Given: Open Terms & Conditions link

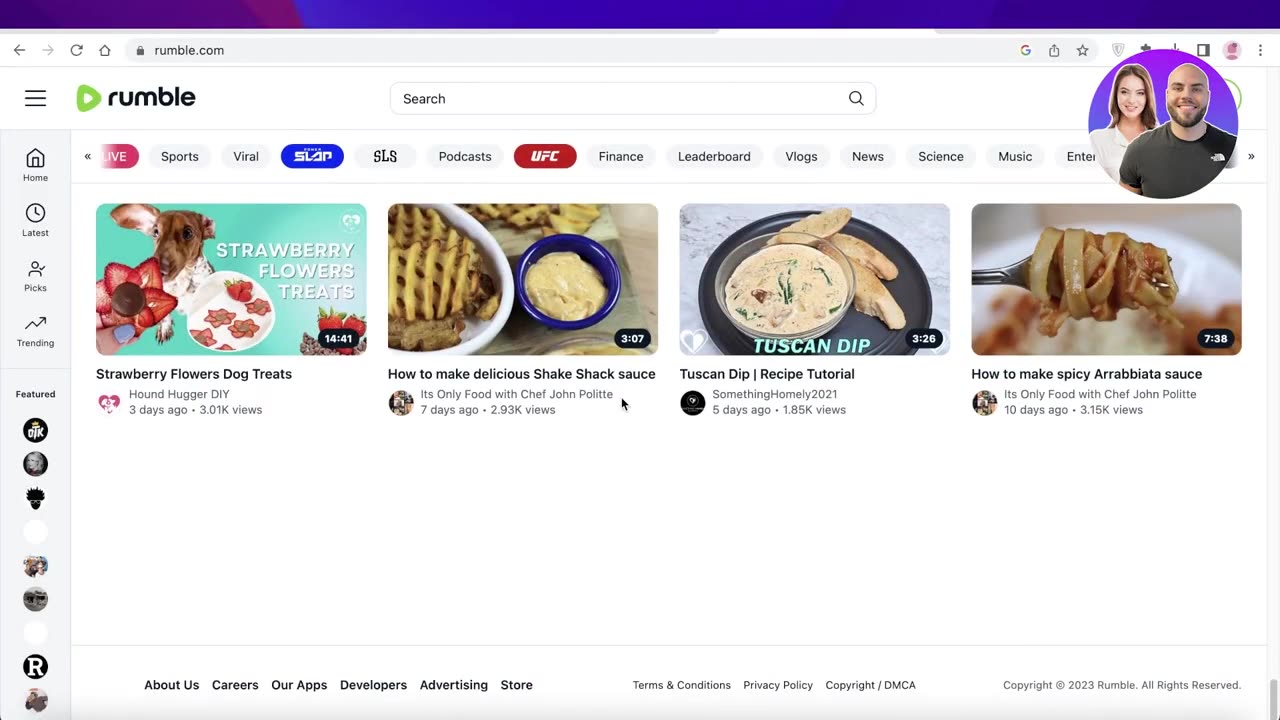Looking at the screenshot, I should click(682, 685).
